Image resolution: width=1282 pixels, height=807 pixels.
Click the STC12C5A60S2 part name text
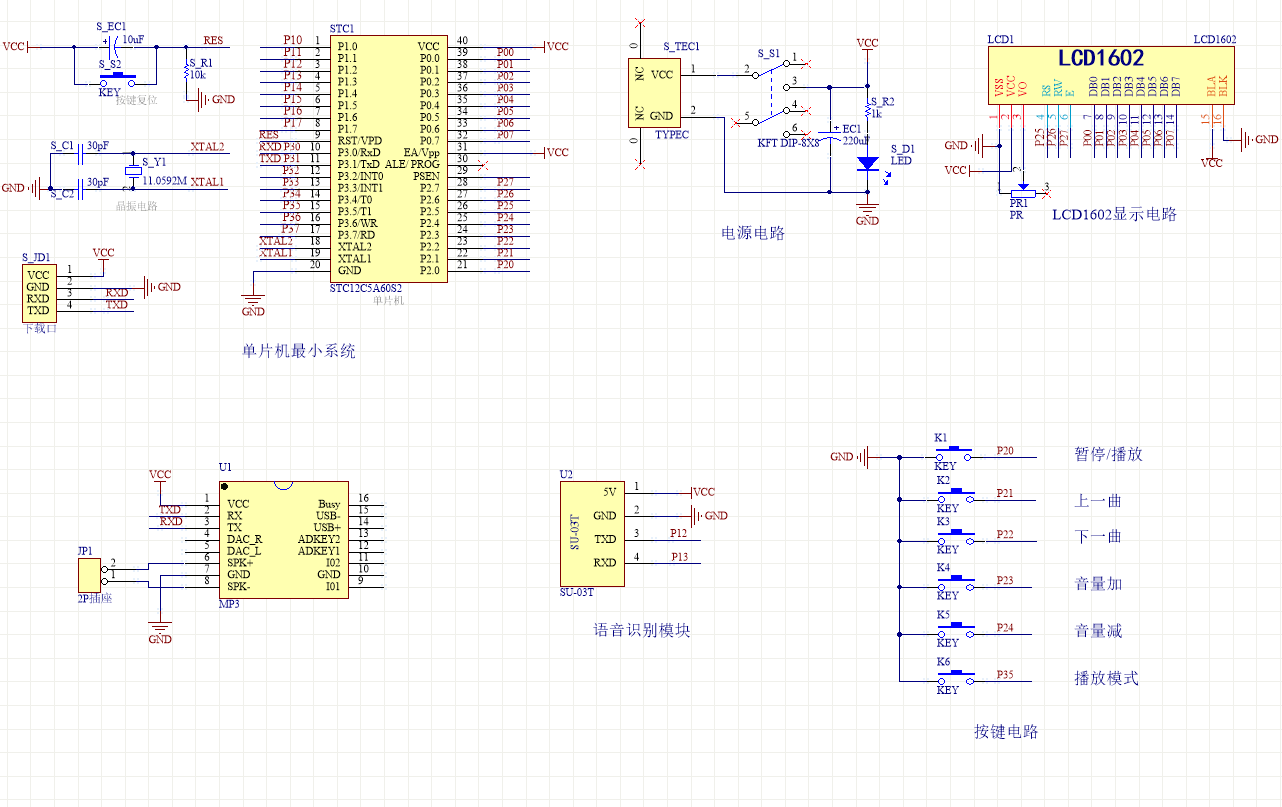[x=365, y=288]
